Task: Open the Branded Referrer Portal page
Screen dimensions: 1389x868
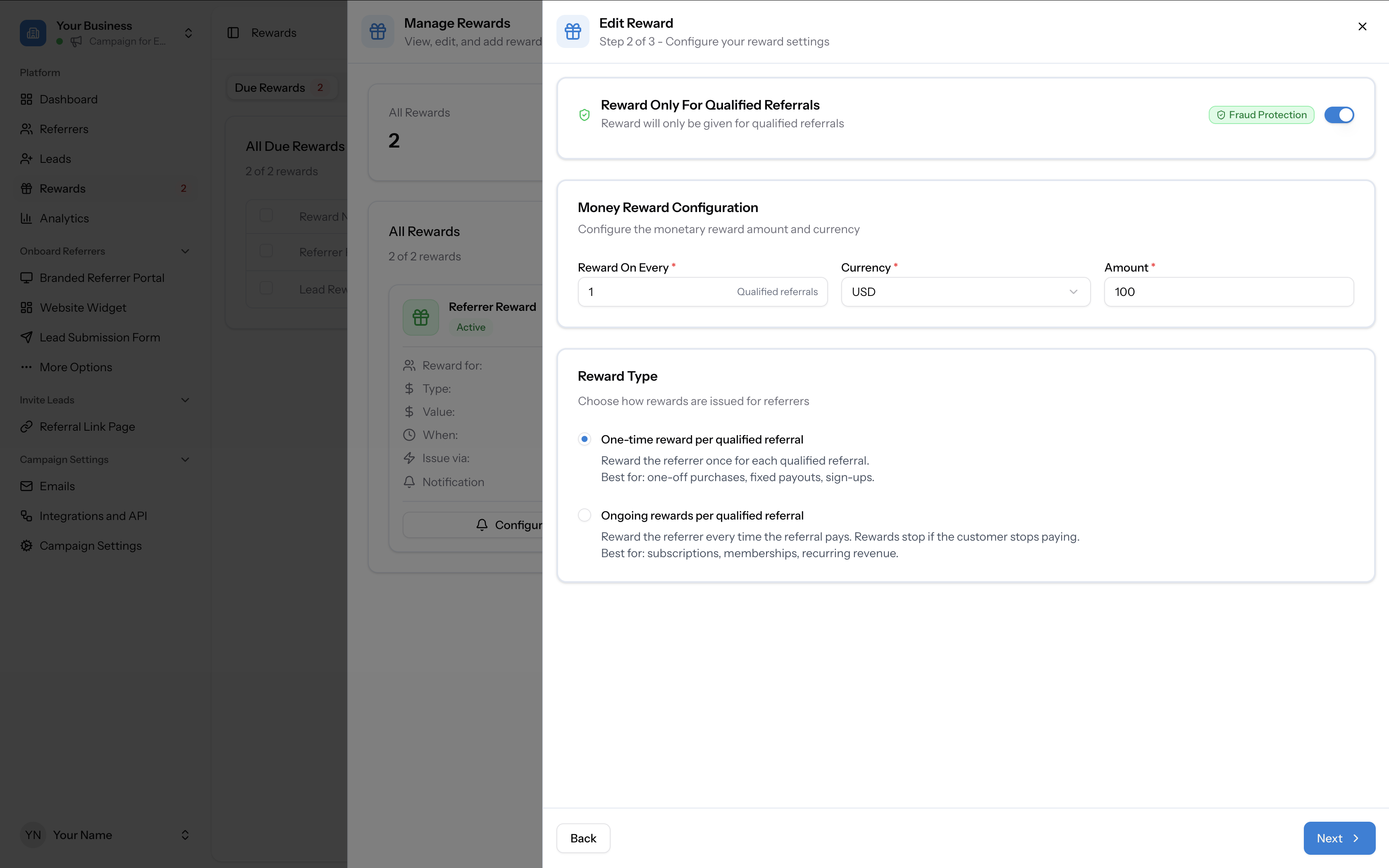Action: 102,277
